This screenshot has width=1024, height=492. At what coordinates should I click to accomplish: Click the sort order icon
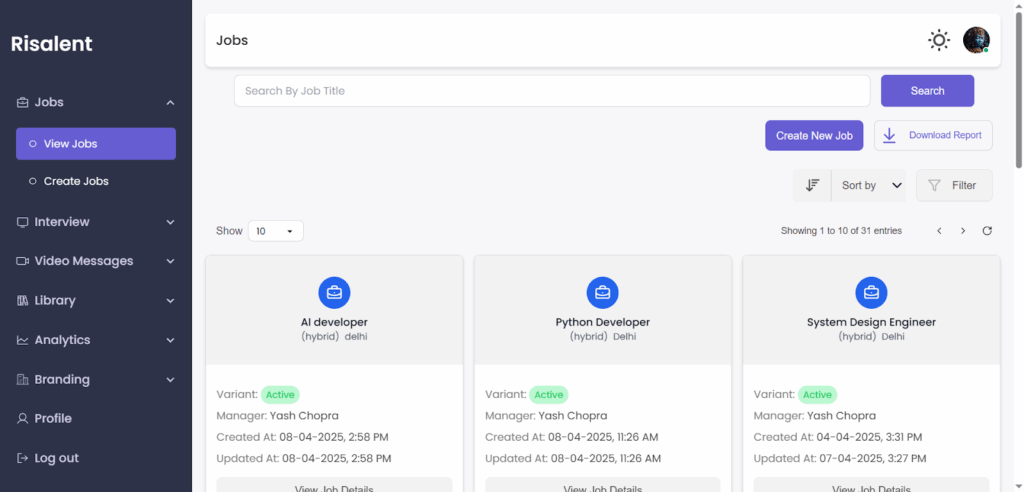tap(812, 185)
